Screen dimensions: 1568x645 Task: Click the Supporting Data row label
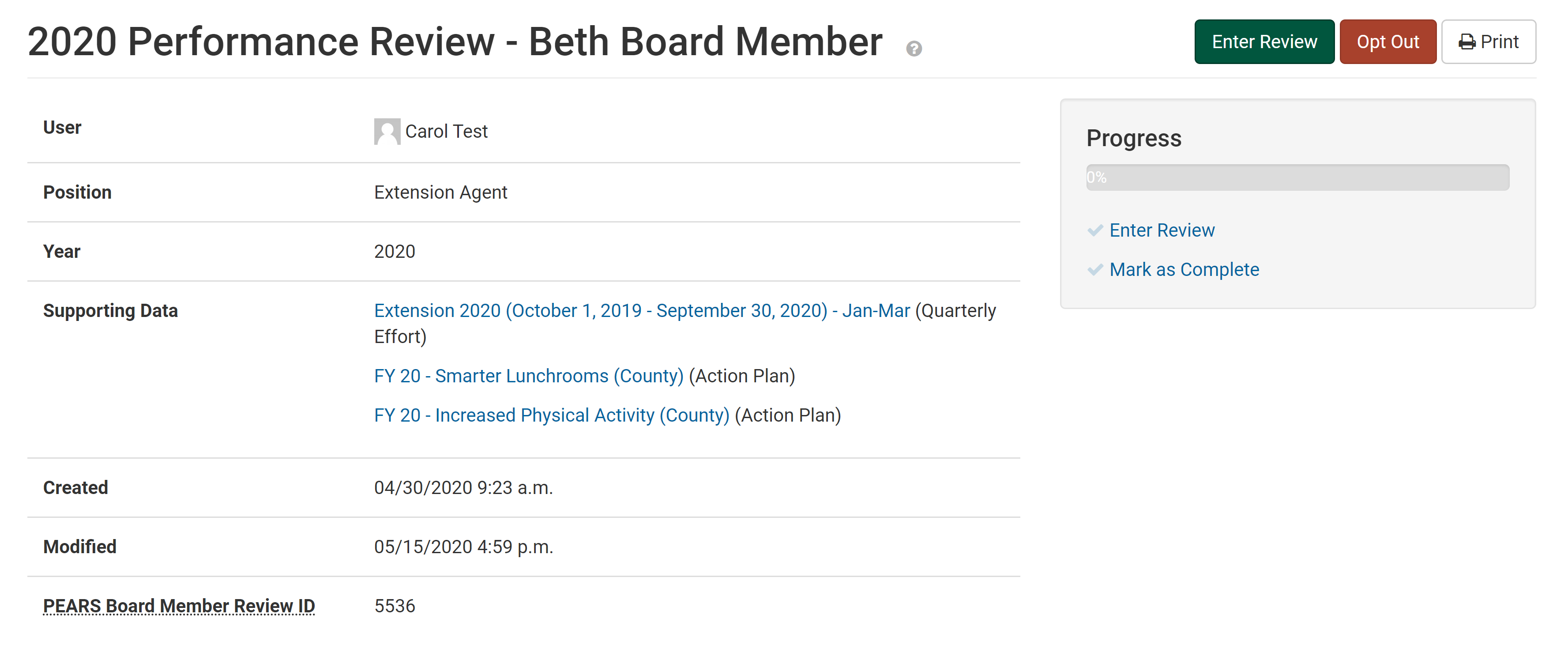click(111, 310)
